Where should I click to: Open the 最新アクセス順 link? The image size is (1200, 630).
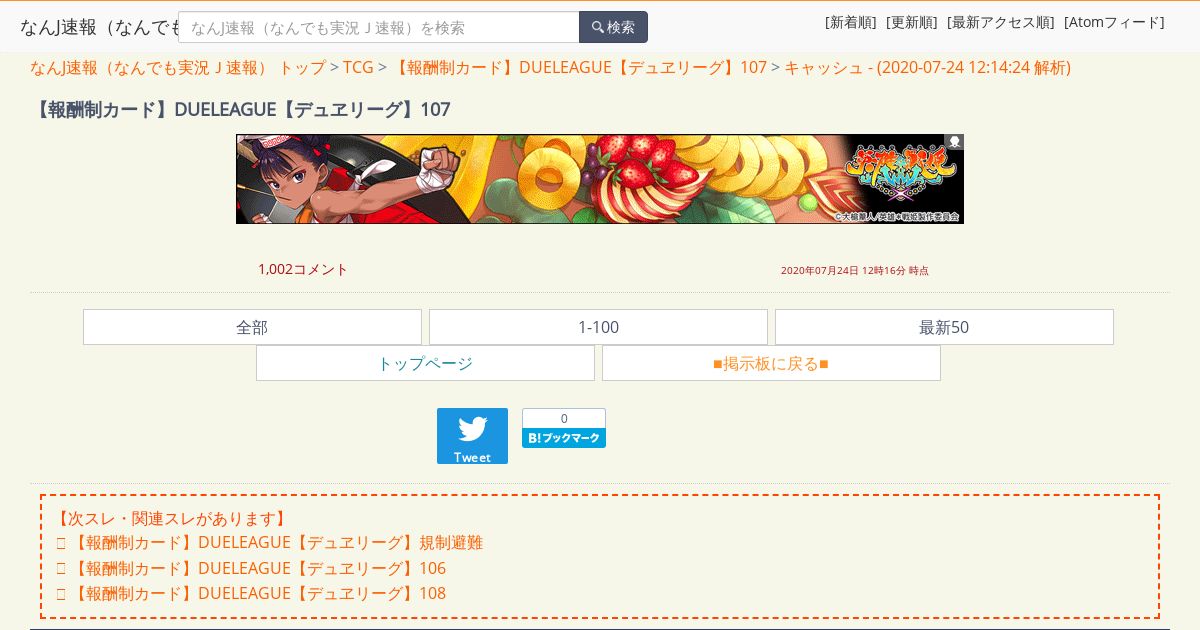pyautogui.click(x=1001, y=22)
